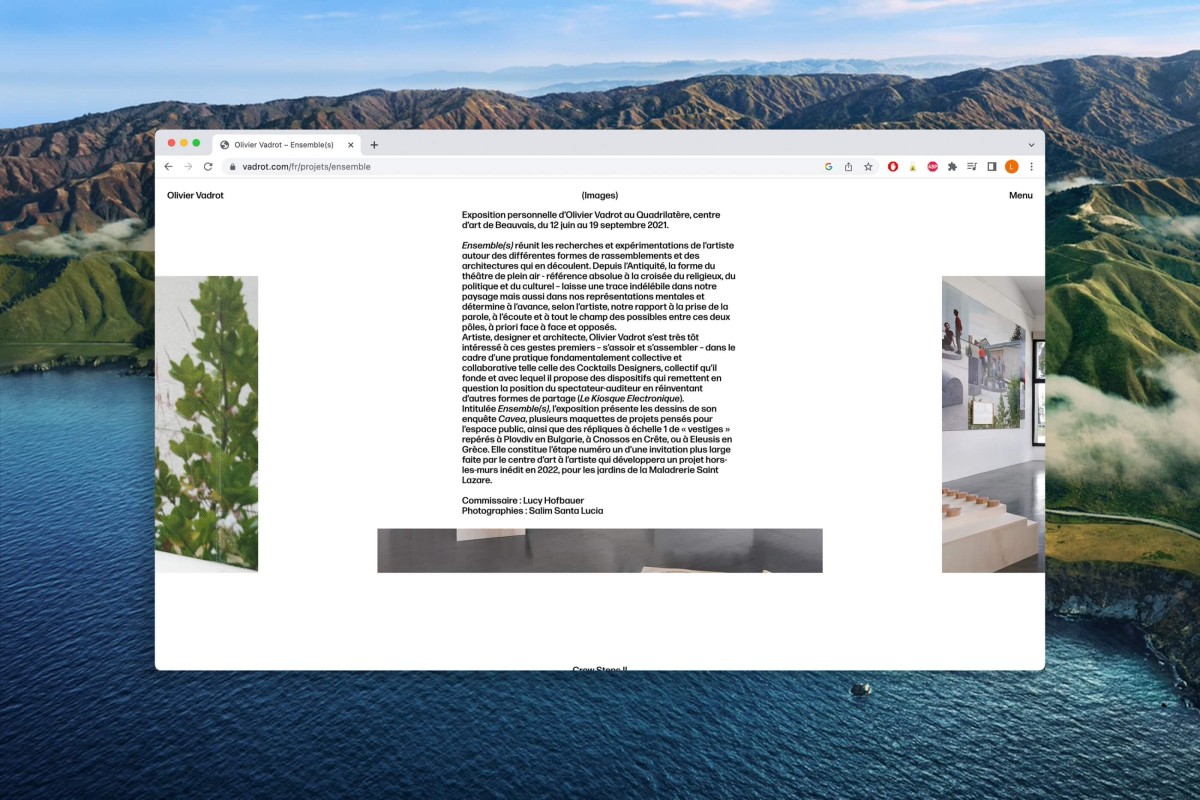Open site info via lock icon
Viewport: 1200px width, 800px height.
[x=232, y=167]
